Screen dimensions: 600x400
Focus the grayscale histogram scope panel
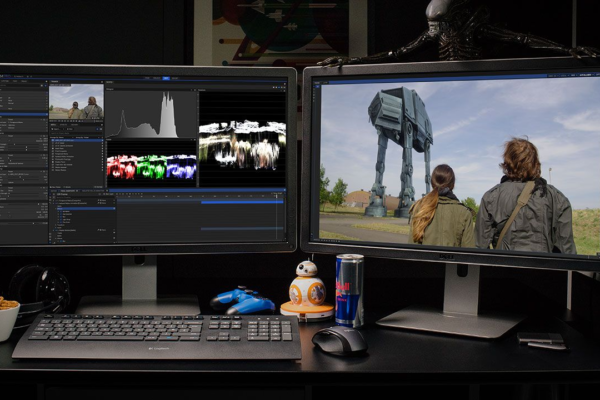point(151,114)
